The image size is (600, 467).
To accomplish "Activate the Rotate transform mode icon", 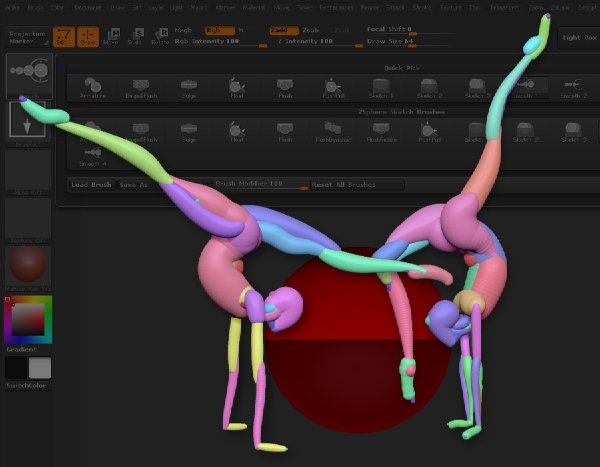I will coord(160,37).
